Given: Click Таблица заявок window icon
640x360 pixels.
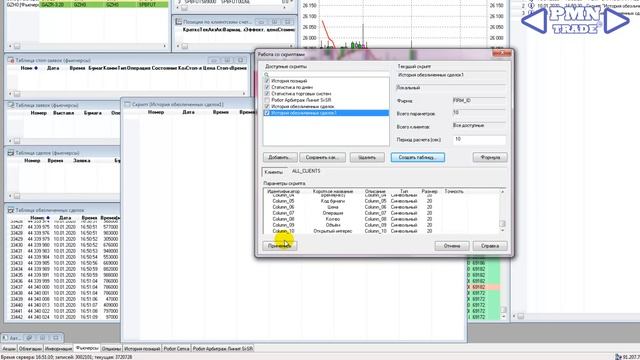Looking at the screenshot, I should point(11,105).
